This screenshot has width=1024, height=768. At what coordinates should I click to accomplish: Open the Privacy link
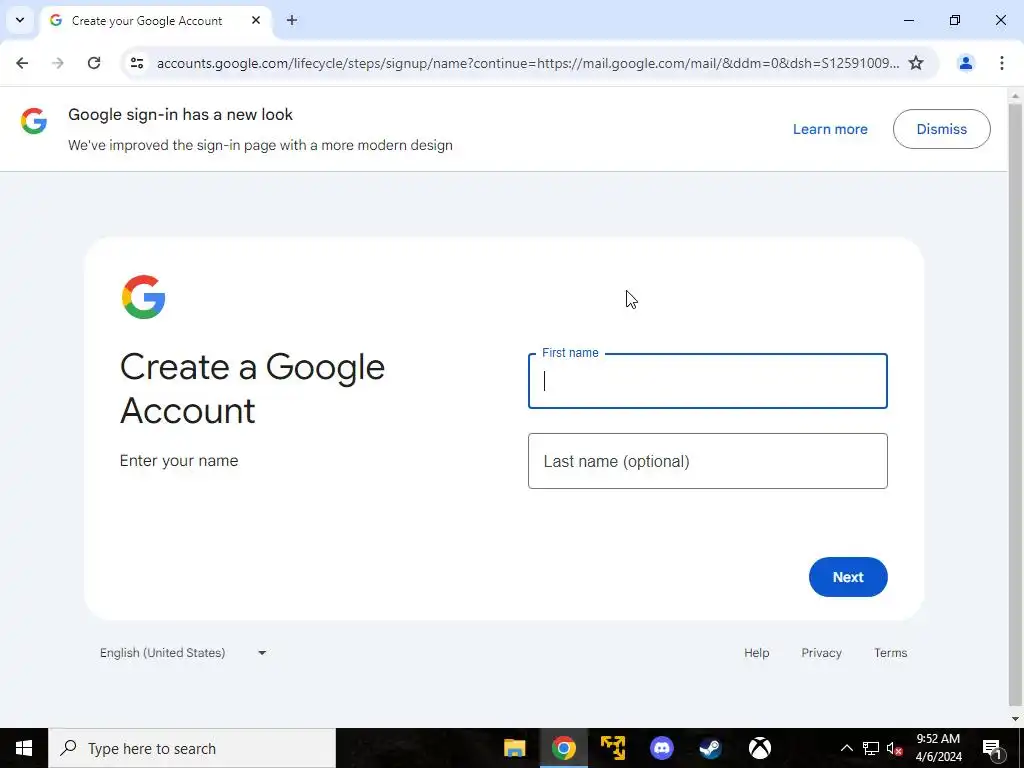click(822, 653)
